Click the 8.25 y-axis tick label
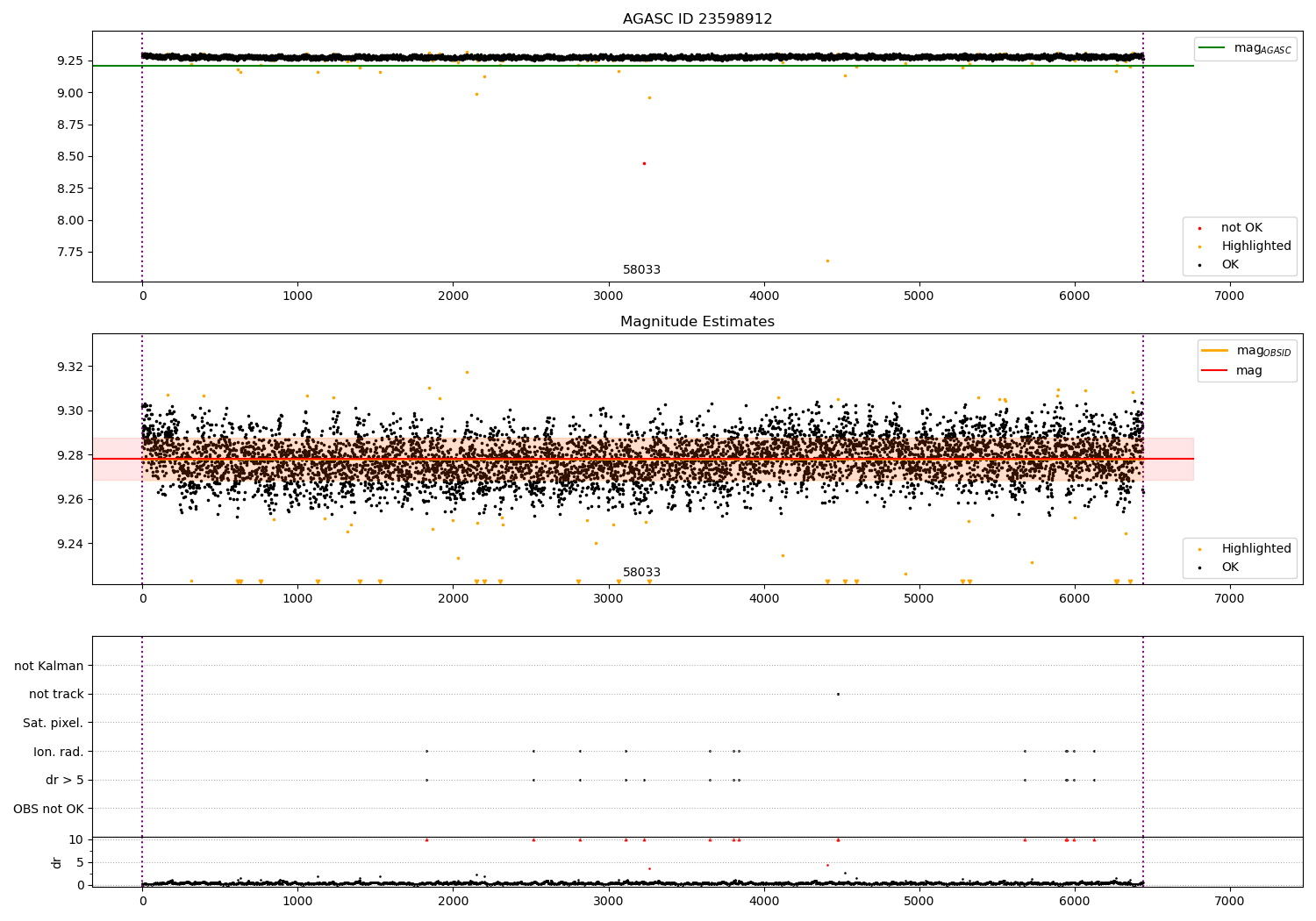Screen dimensions: 1316x921 click(69, 189)
